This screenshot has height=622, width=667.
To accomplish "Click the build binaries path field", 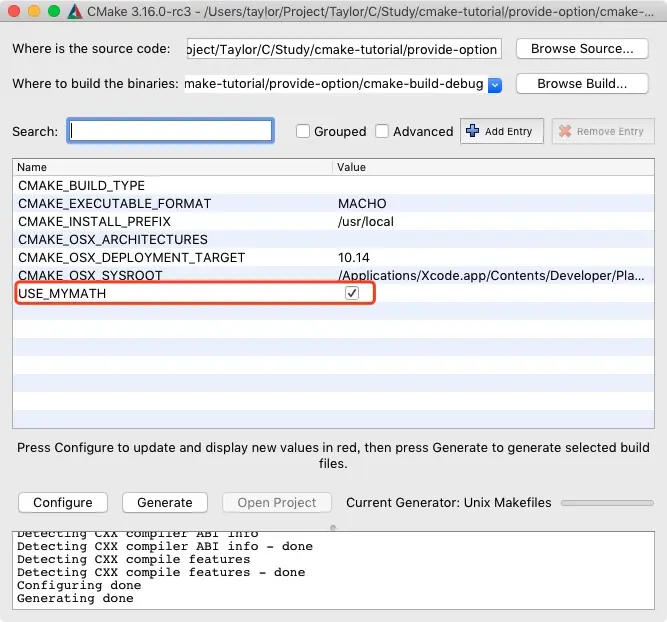I will (x=336, y=84).
